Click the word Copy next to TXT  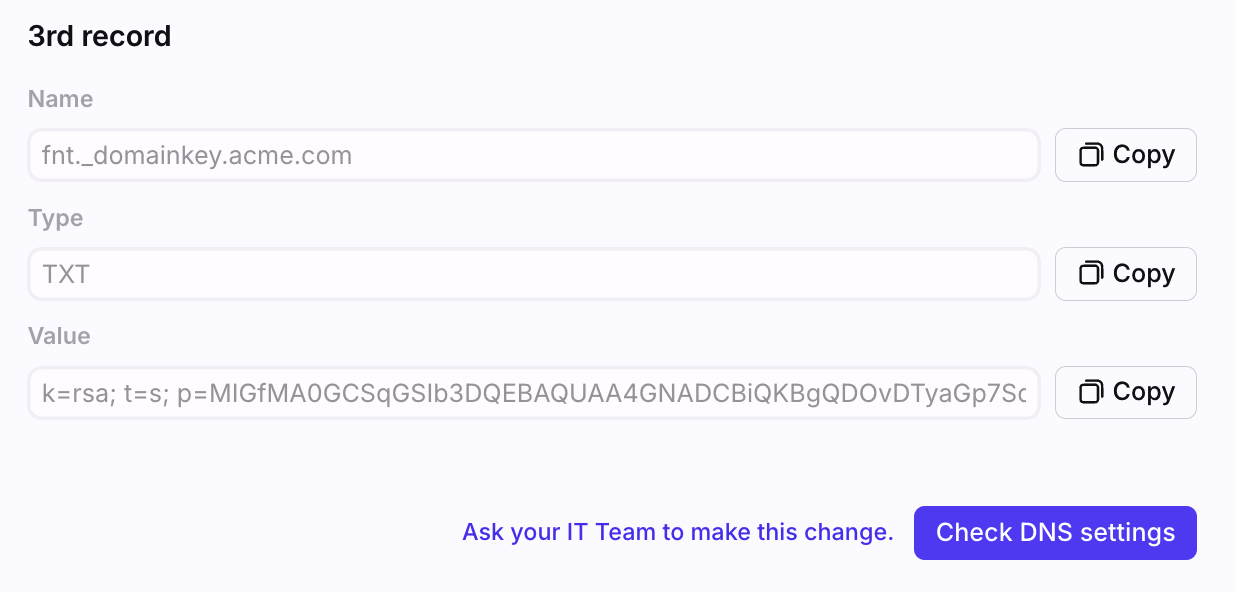pos(1144,274)
